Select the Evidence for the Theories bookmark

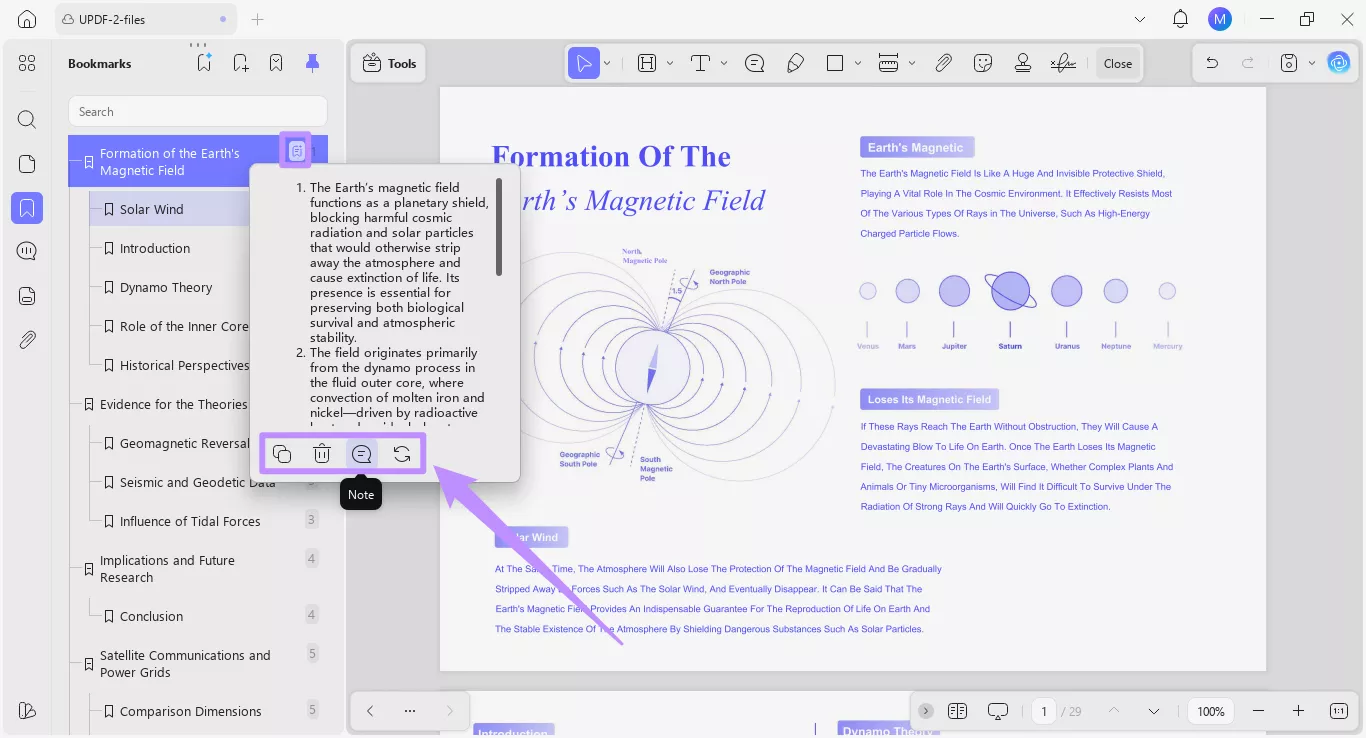(x=173, y=404)
